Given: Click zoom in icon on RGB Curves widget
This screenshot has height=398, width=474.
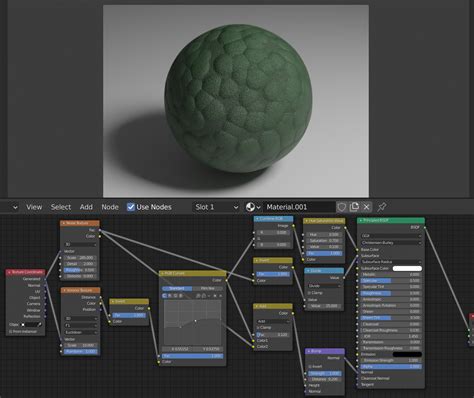Looking at the screenshot, I should [198, 296].
